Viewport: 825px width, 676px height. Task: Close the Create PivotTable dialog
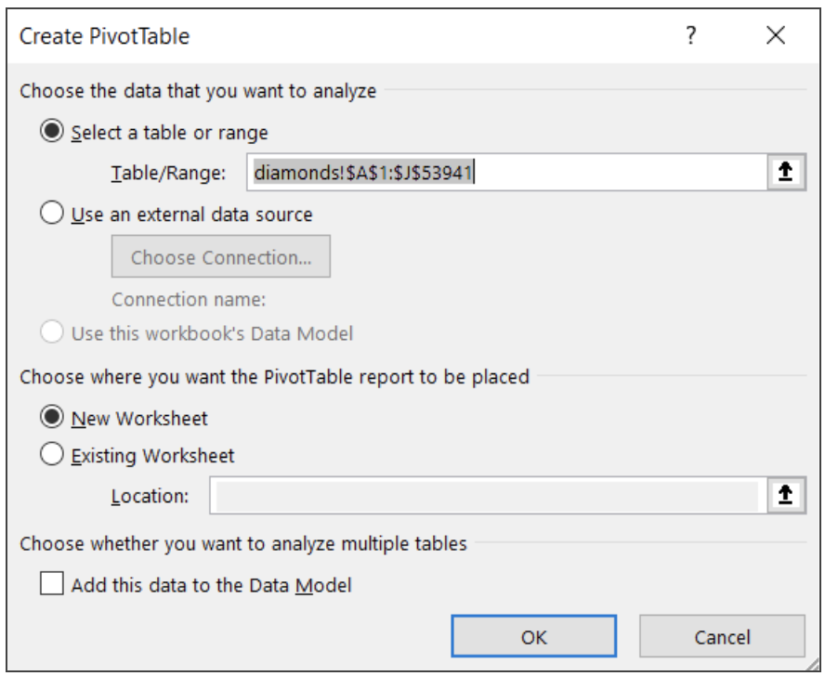click(775, 35)
